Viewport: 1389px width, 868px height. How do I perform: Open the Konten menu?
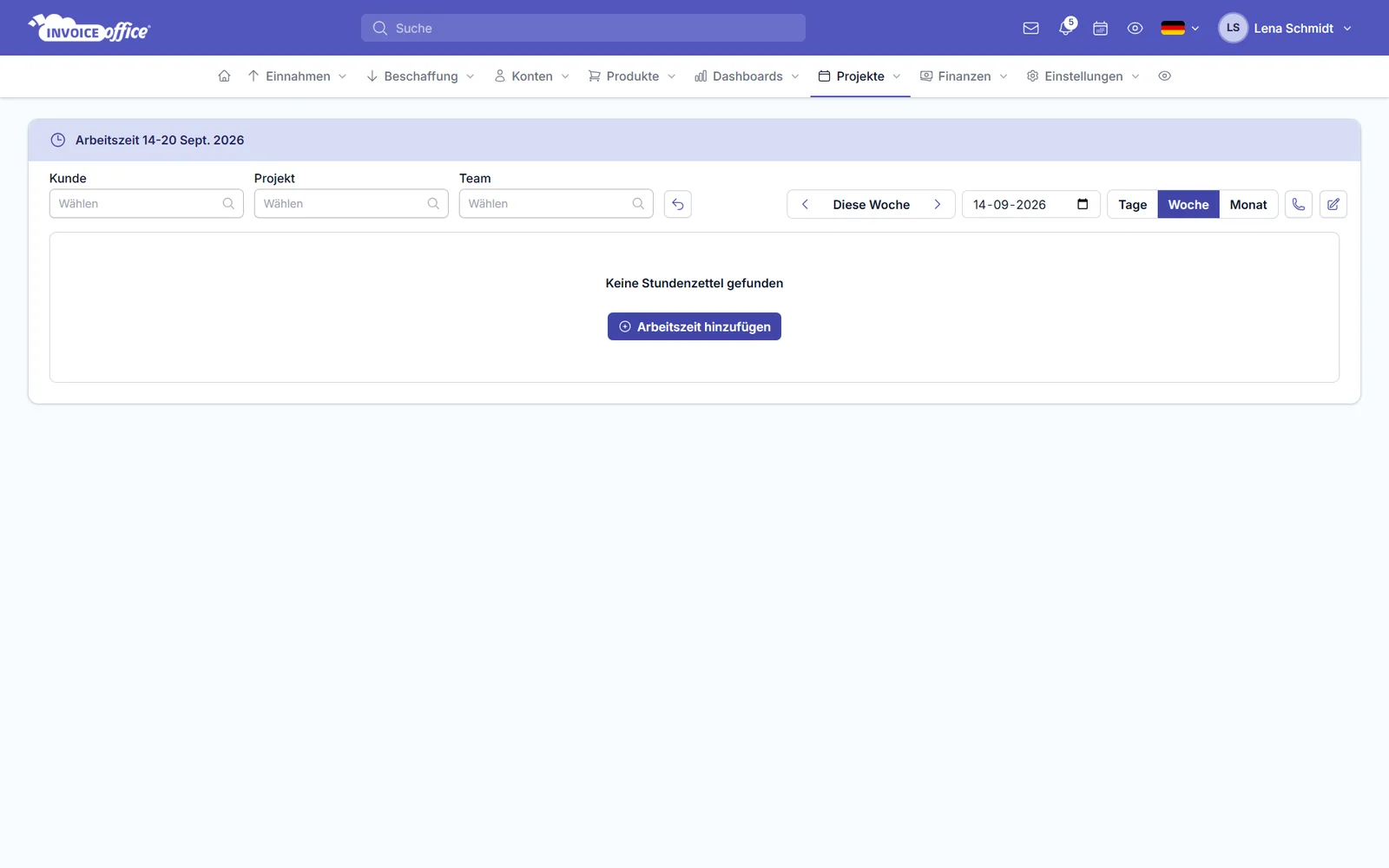[532, 76]
